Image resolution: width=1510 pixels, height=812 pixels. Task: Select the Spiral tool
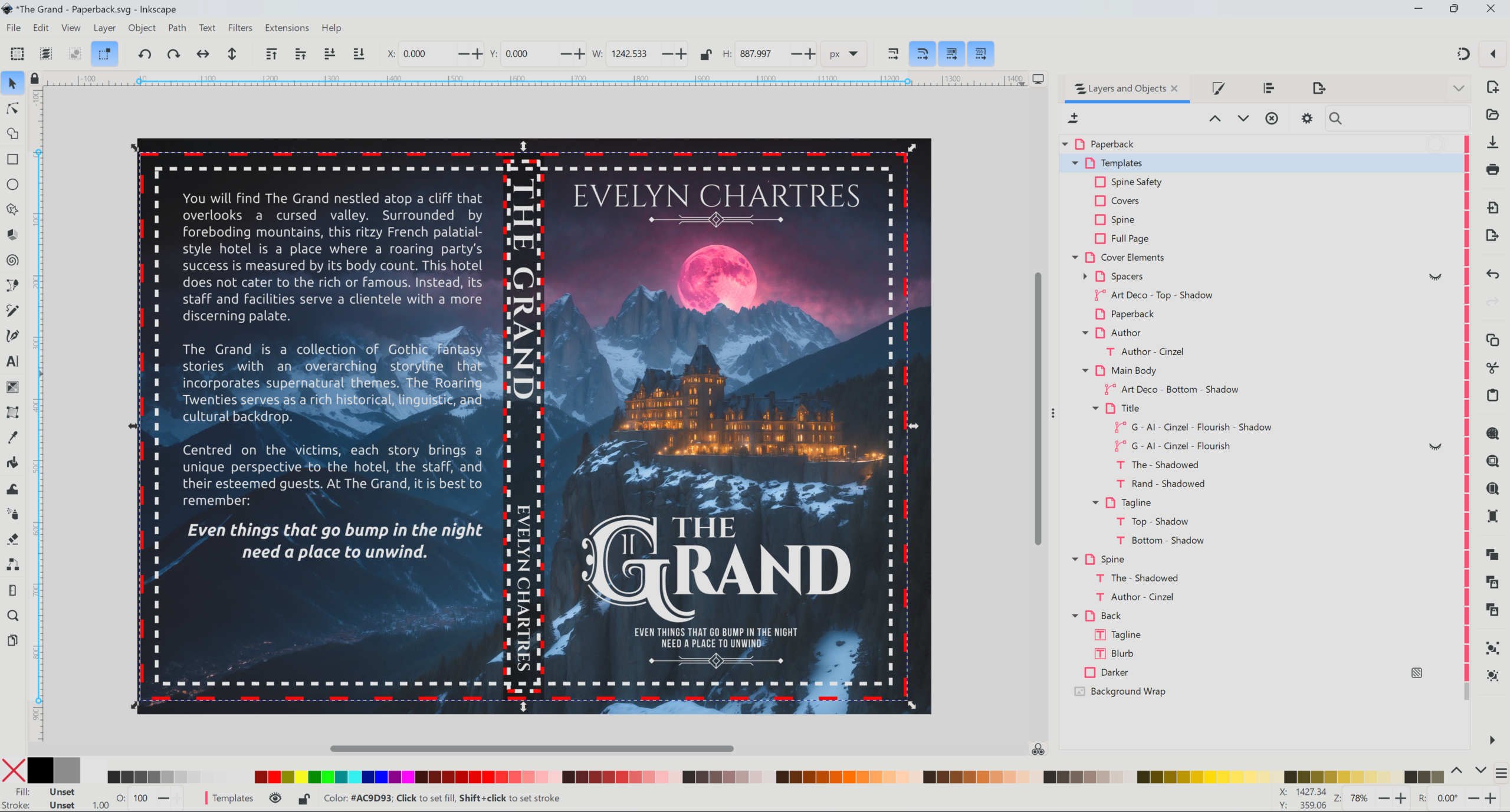[x=12, y=260]
